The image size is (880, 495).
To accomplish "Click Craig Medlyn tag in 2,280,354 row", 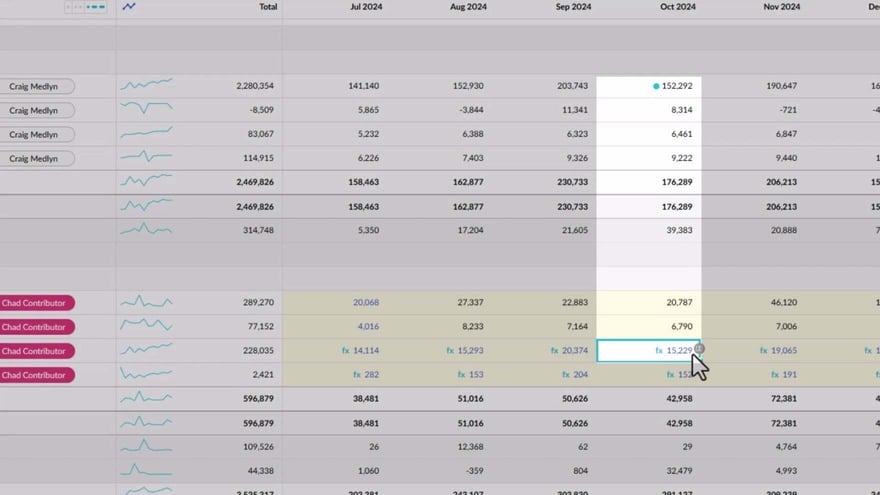I will (33, 86).
